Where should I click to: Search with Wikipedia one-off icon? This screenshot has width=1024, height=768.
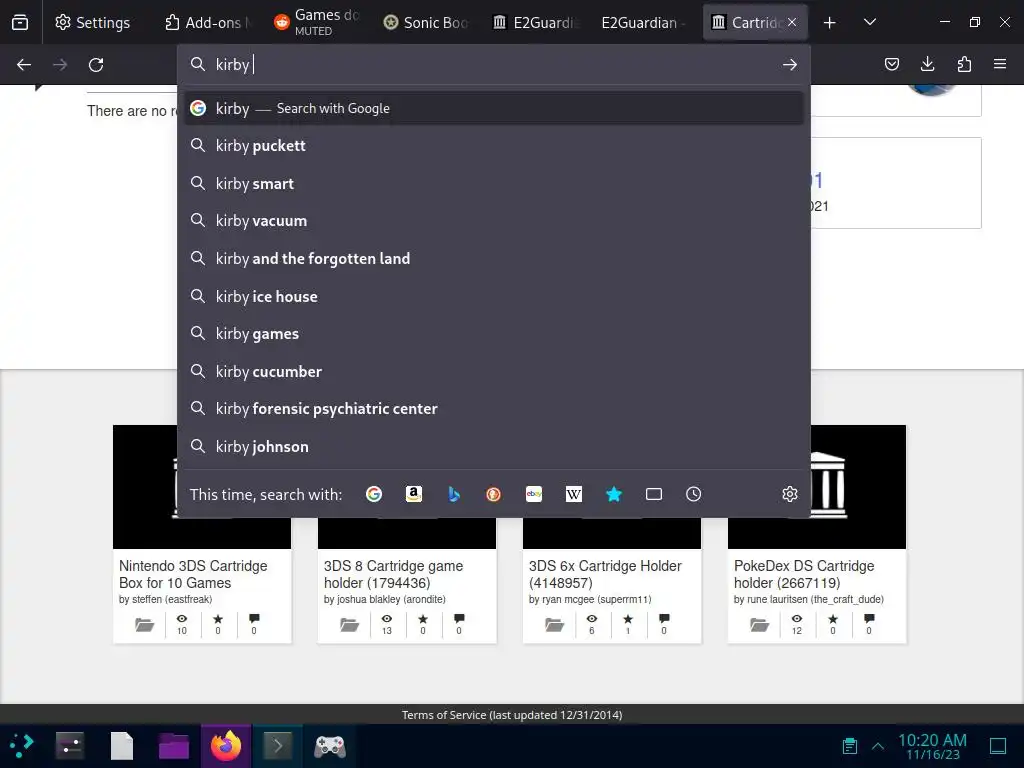(573, 494)
